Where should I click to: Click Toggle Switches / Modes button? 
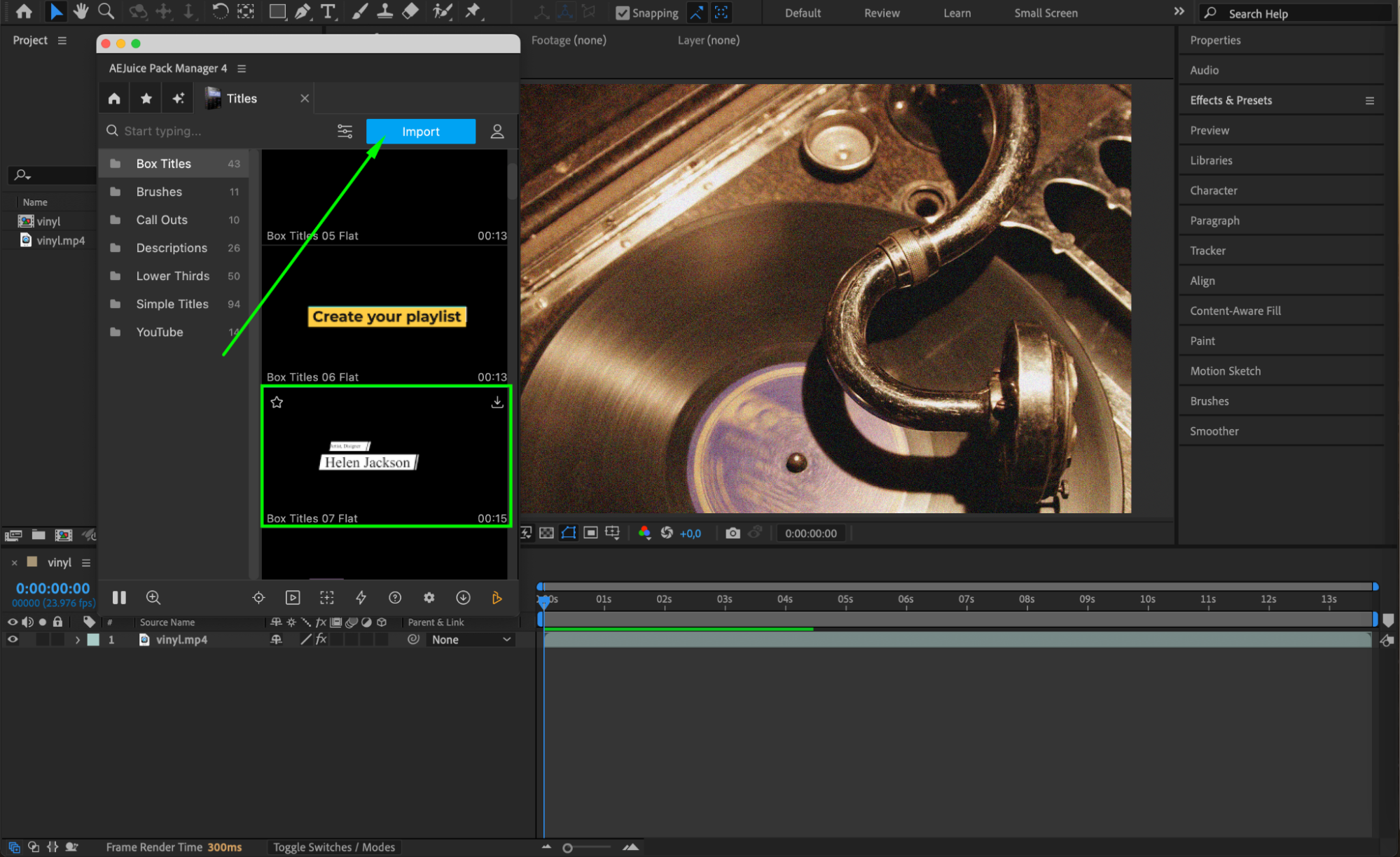pos(334,846)
